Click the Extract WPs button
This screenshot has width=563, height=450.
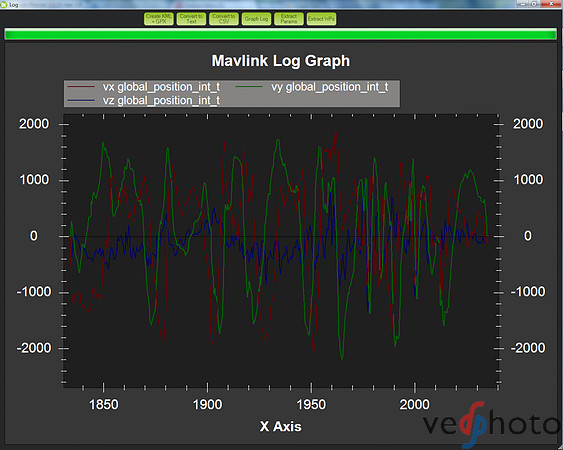(x=321, y=19)
